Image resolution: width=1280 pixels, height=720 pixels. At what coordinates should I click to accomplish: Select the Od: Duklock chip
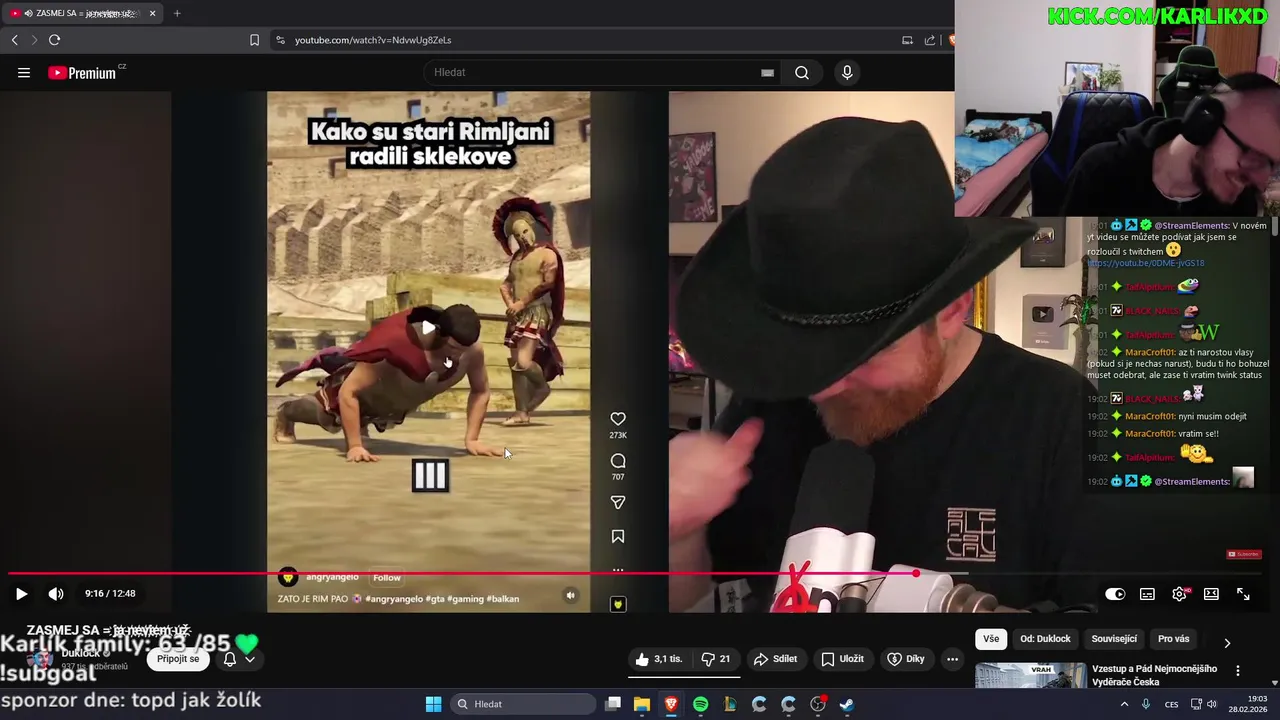[1045, 639]
